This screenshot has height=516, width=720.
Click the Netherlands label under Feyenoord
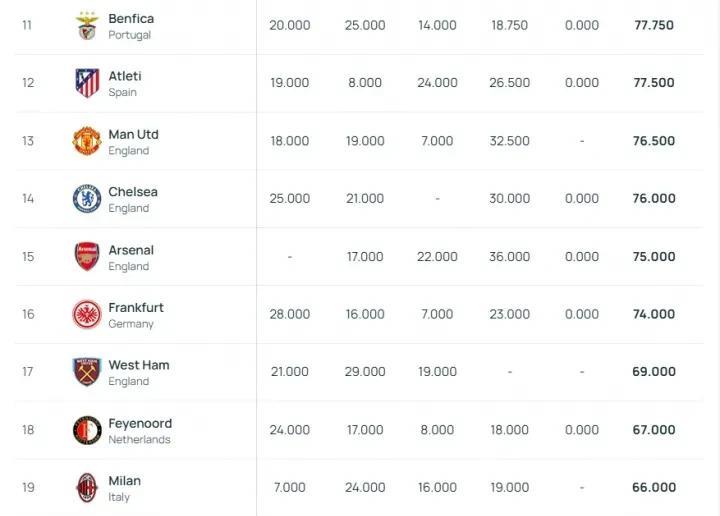point(139,439)
